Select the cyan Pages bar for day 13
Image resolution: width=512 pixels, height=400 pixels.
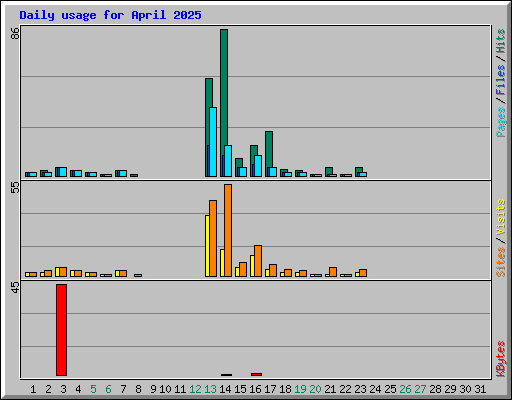[x=213, y=142]
